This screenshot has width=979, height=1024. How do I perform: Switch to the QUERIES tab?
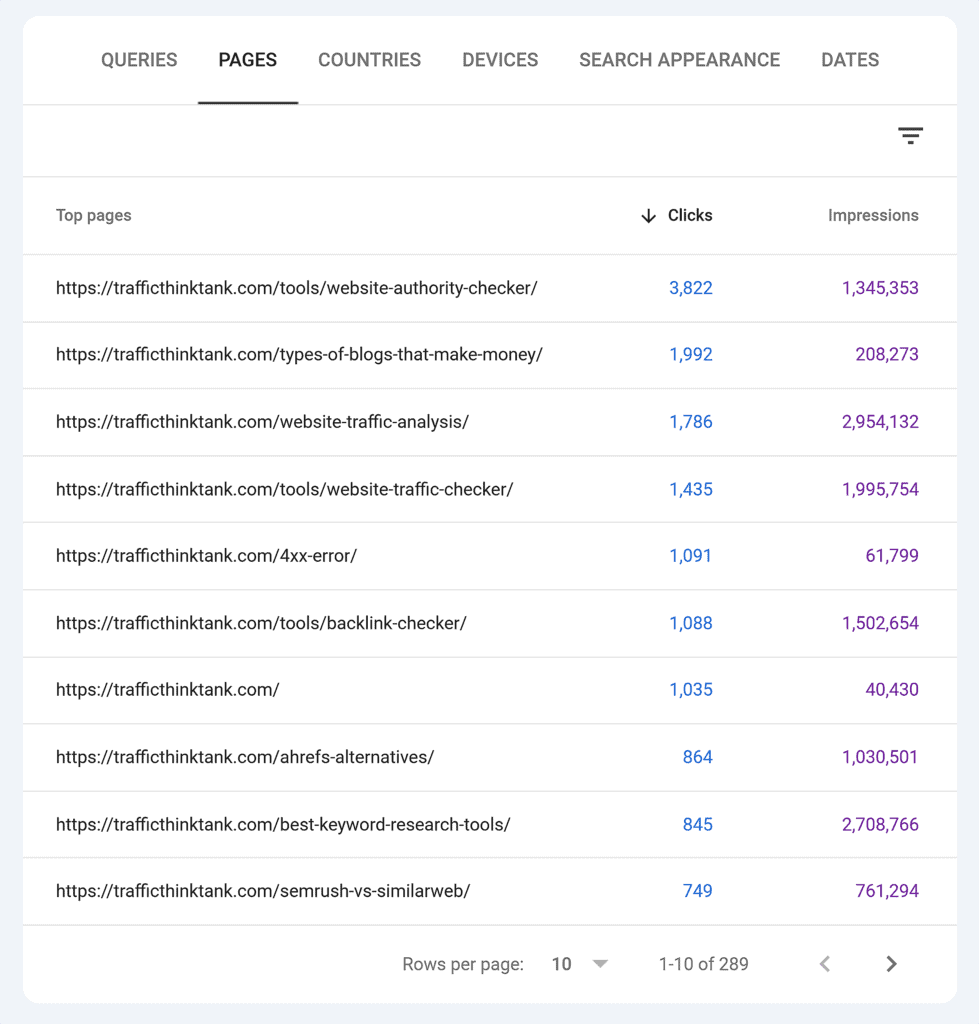(139, 60)
